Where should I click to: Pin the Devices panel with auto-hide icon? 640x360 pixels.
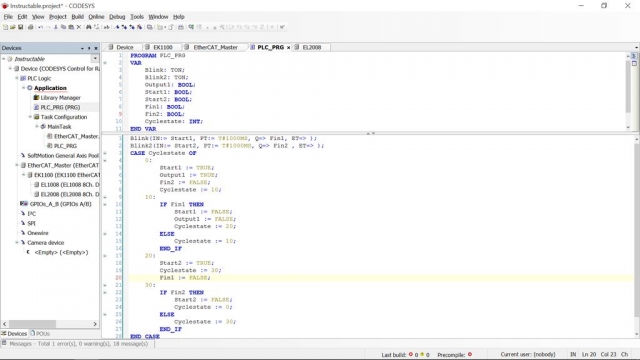(89, 48)
